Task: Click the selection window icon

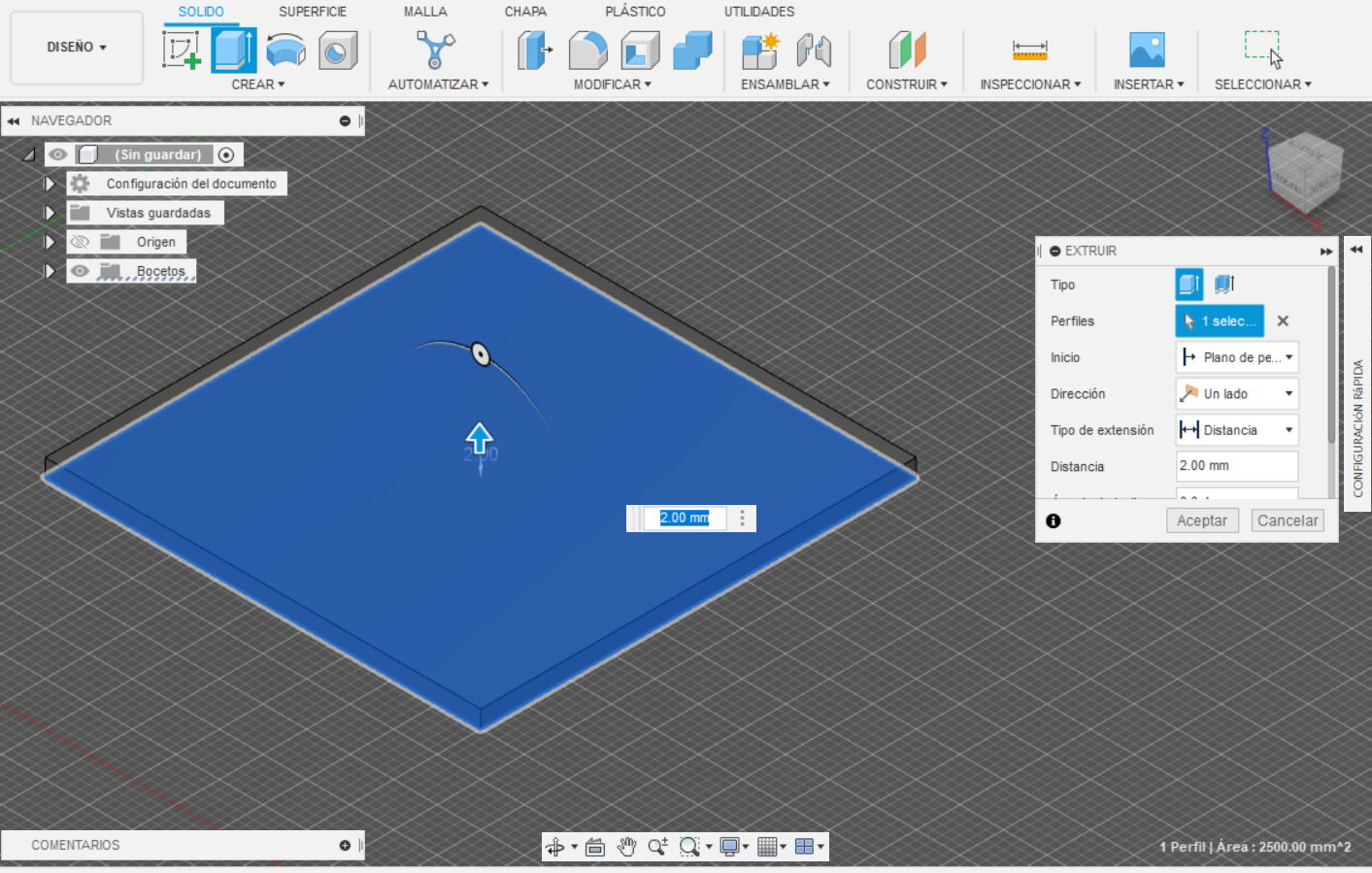Action: (x=1263, y=50)
